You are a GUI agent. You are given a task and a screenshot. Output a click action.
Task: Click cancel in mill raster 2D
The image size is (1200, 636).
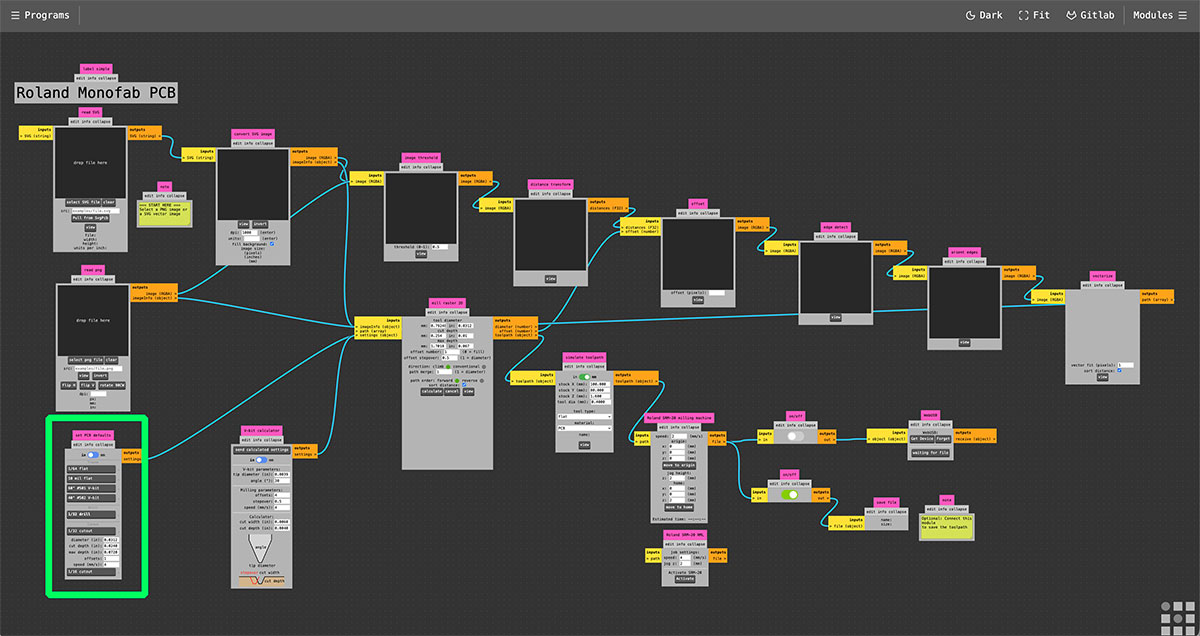pos(452,392)
